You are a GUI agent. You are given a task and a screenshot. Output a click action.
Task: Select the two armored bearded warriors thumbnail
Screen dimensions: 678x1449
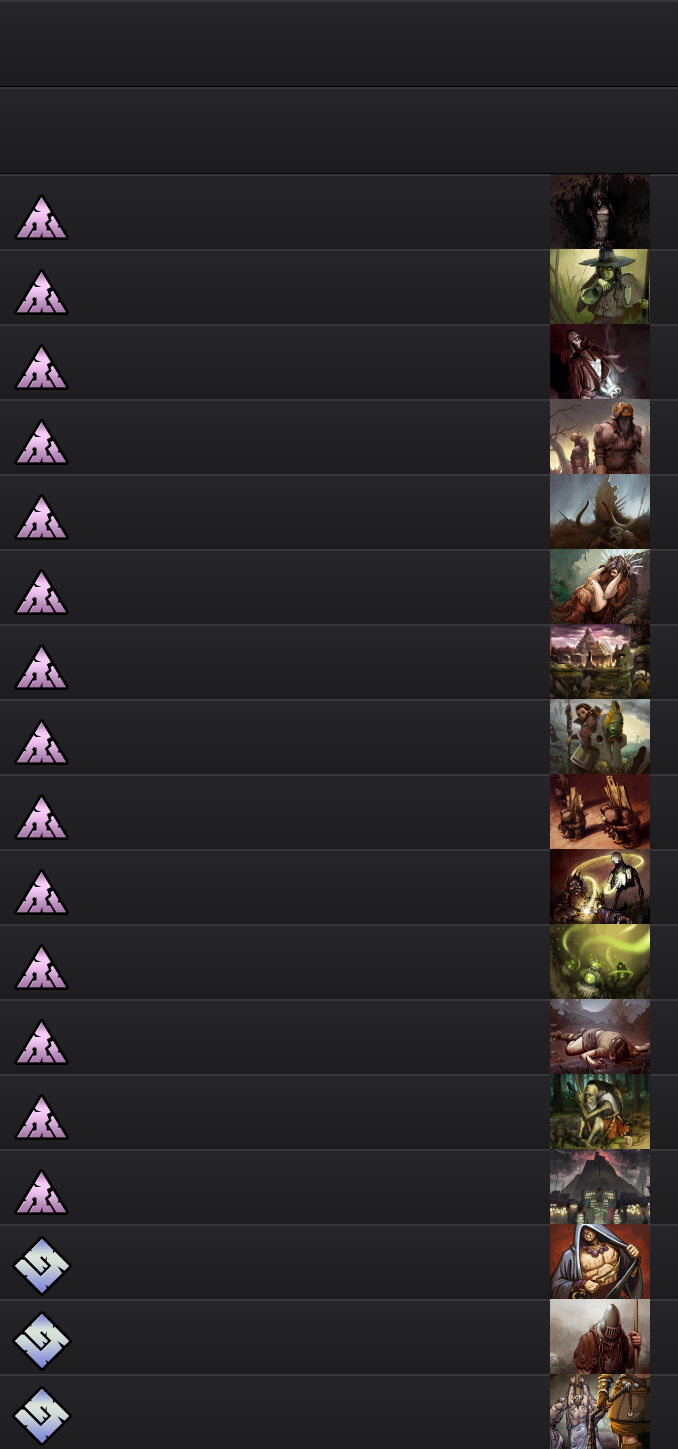(x=600, y=437)
